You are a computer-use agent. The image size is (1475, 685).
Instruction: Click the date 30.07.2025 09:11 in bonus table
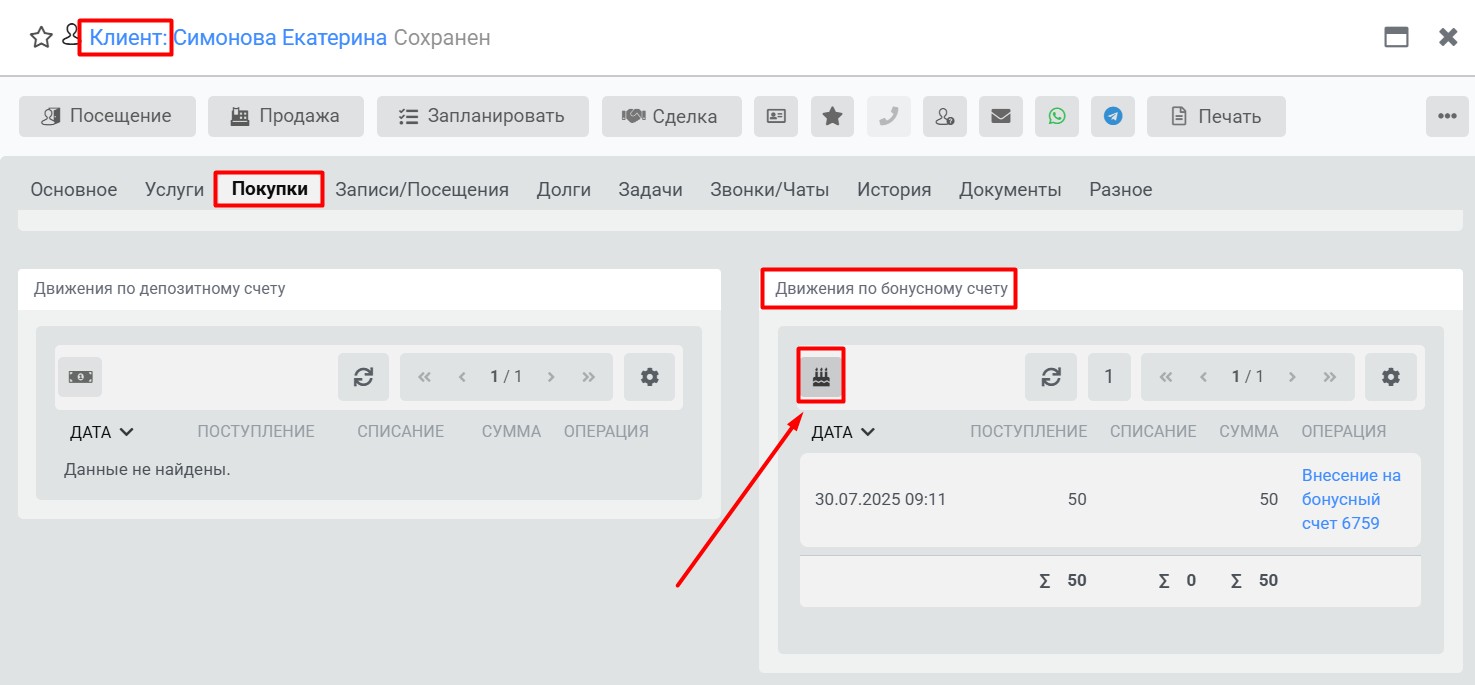[880, 499]
